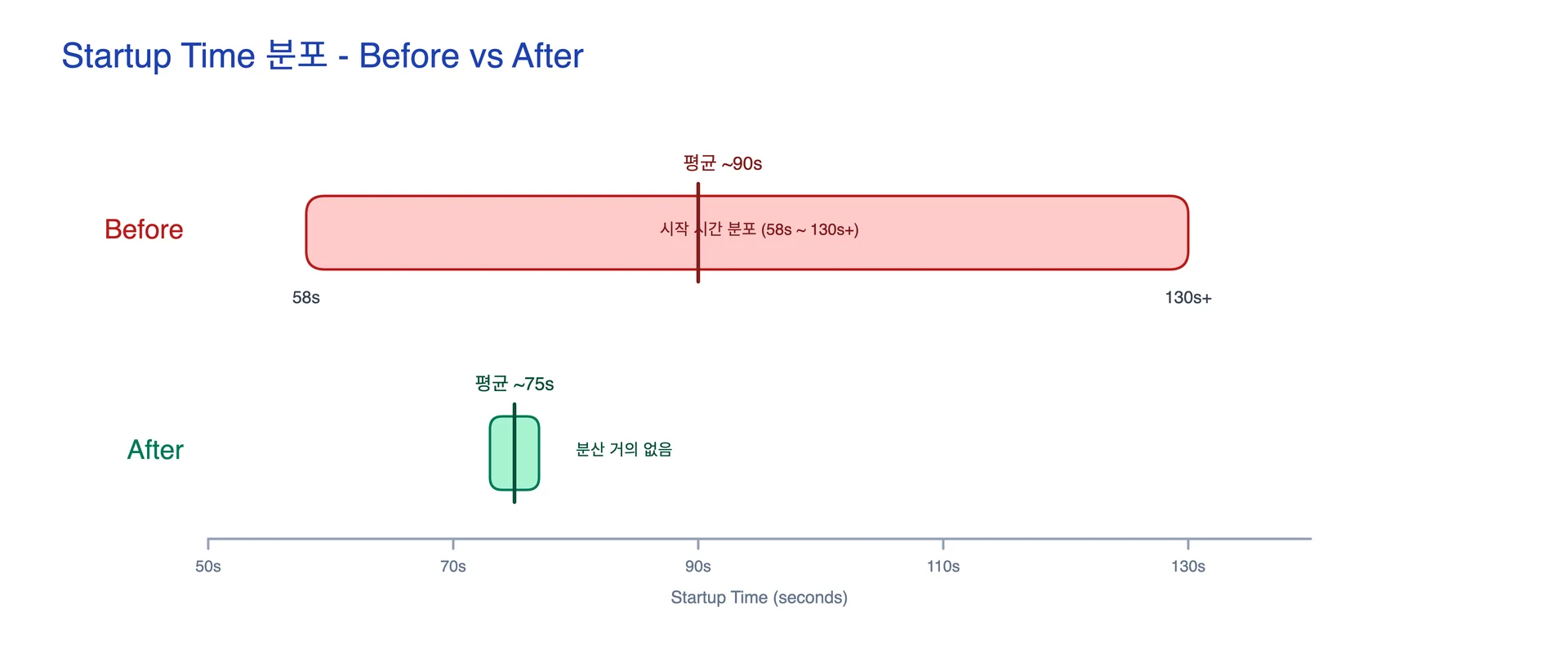
Task: Select the "분산 거의 없음" annotation
Action: click(624, 450)
